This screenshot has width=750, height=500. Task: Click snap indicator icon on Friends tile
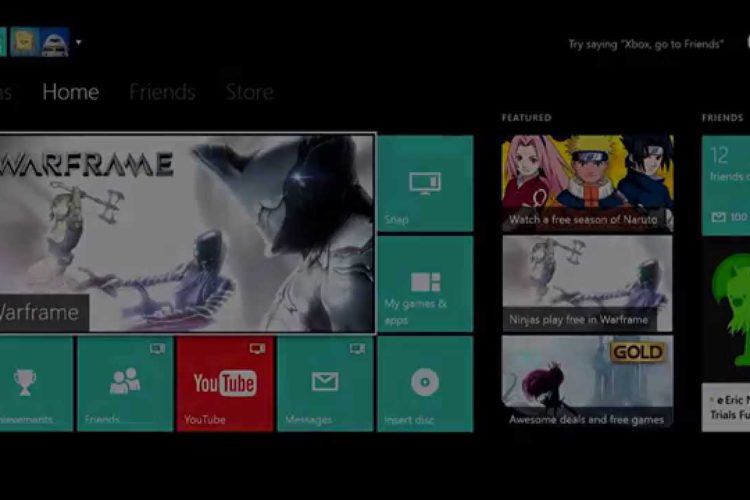coord(157,348)
